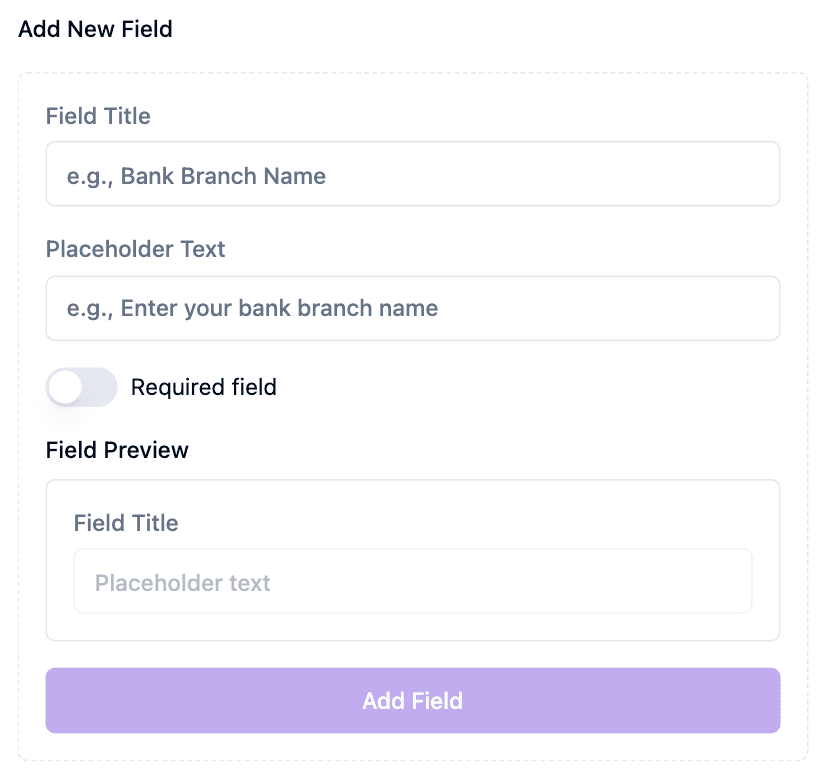
Task: Turn on the Required field switch
Action: coord(81,387)
